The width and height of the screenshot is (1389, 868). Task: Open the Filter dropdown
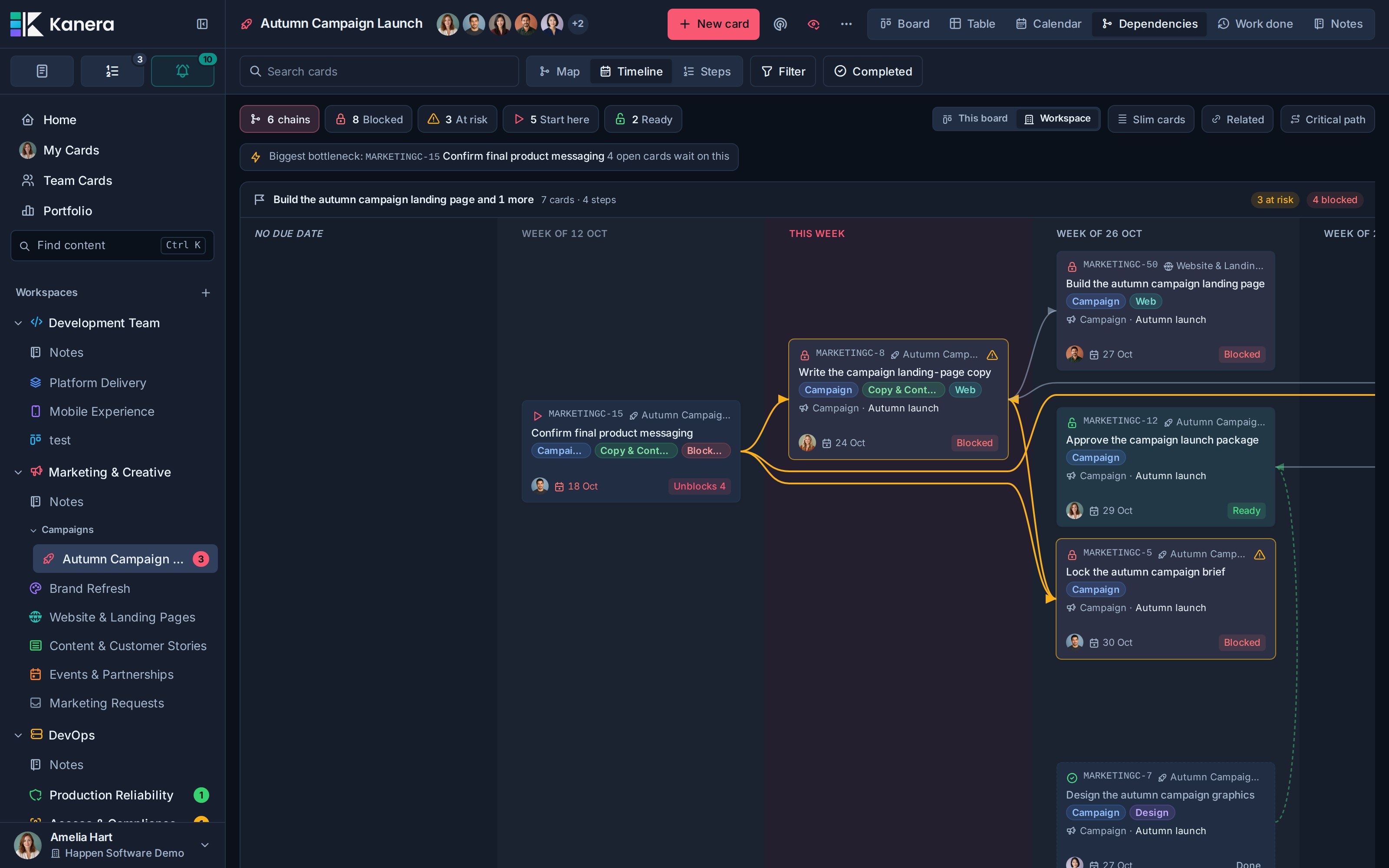[783, 71]
